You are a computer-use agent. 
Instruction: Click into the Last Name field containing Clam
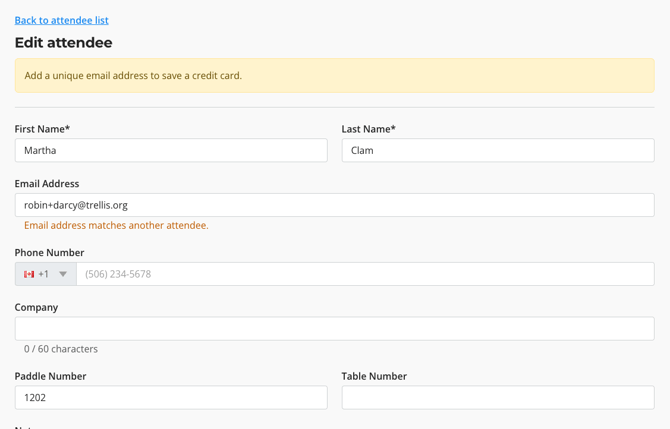coord(497,150)
